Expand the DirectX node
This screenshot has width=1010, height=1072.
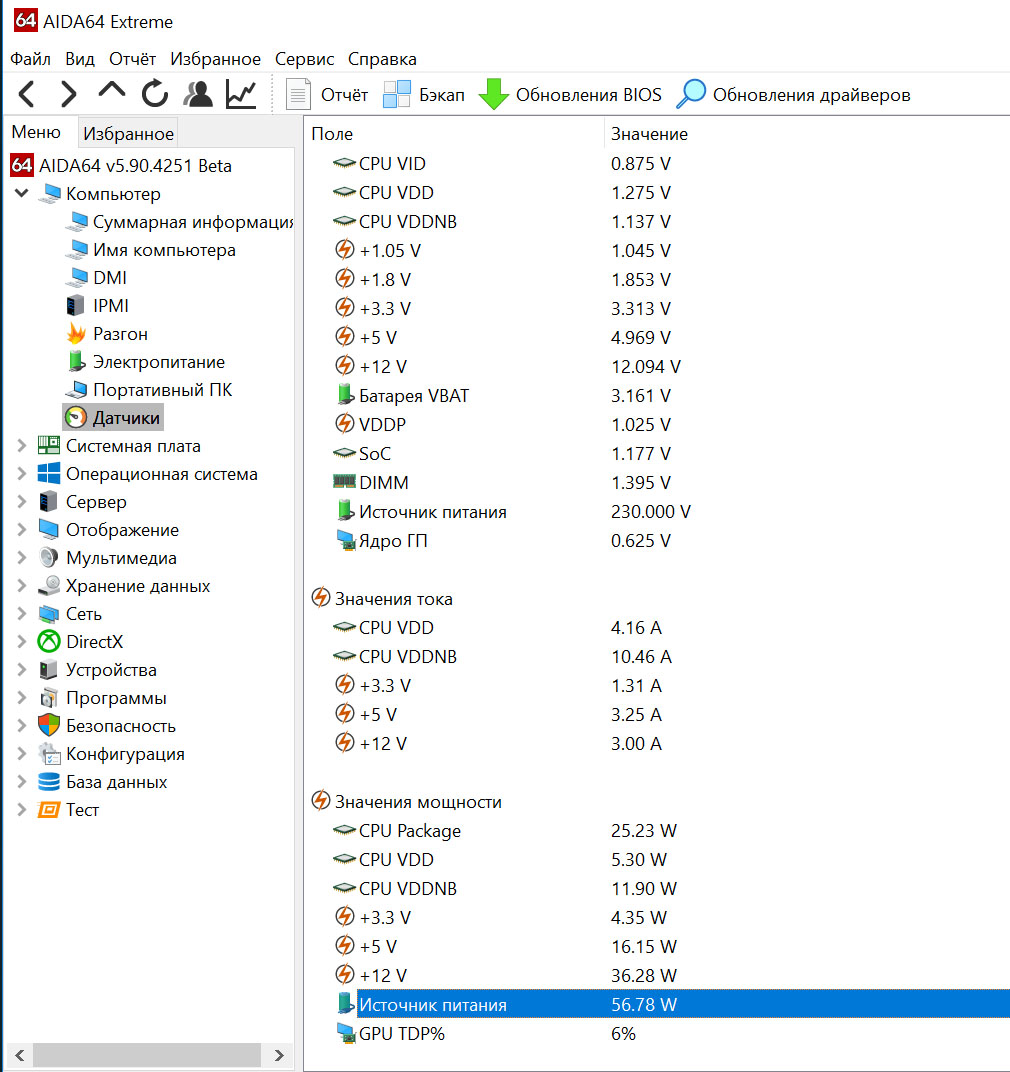click(x=22, y=642)
